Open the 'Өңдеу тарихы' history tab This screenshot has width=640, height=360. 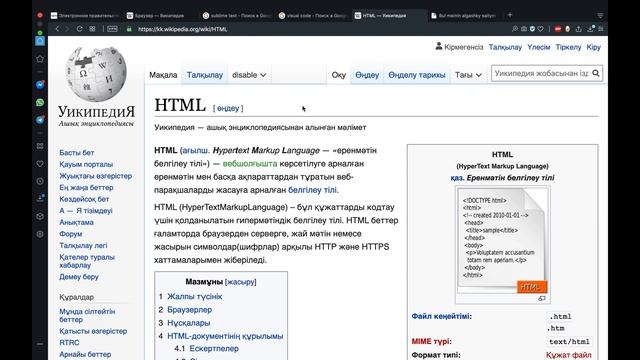[416, 75]
